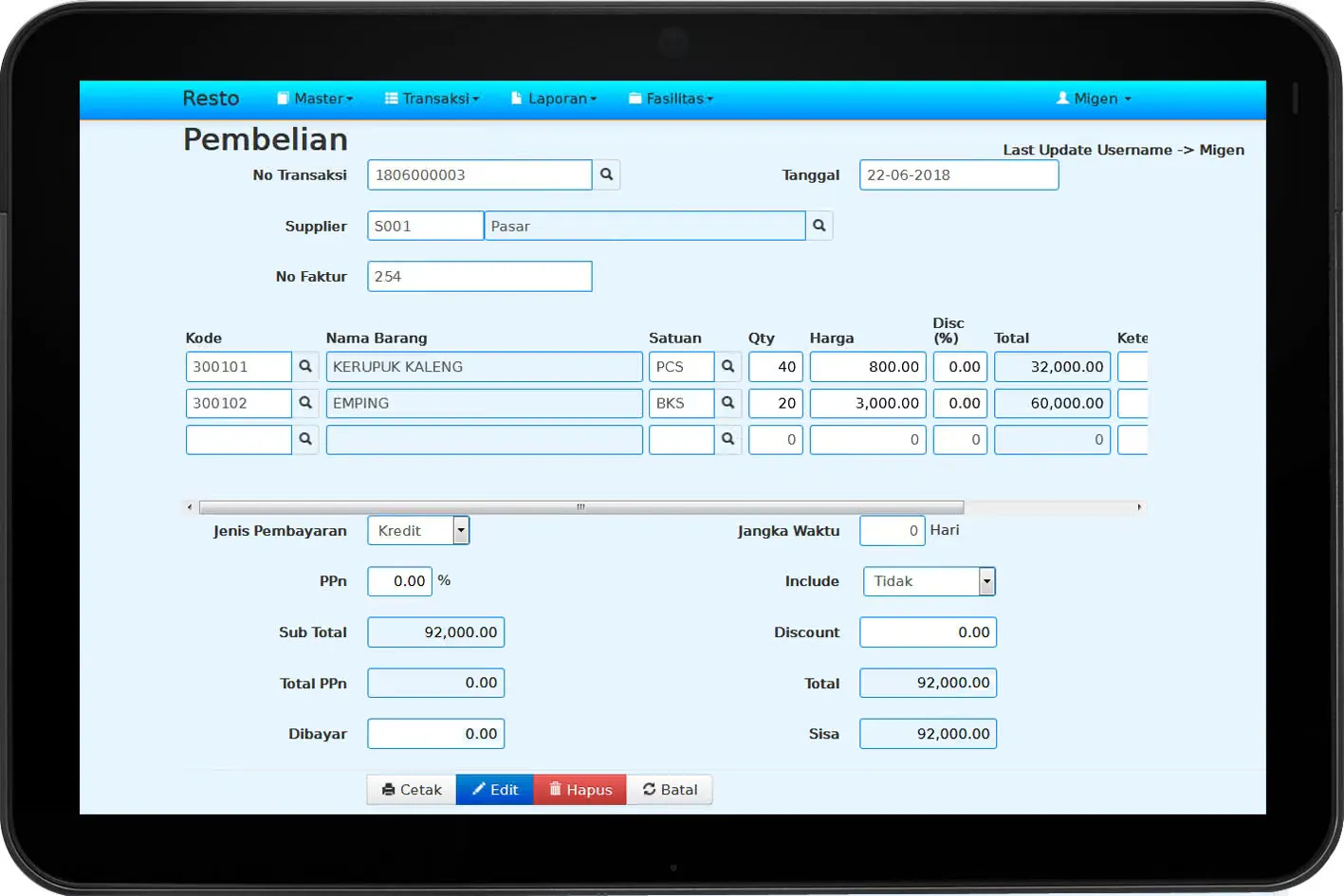The width and height of the screenshot is (1344, 896).
Task: Click the scrollbar left arrow
Action: 190,507
